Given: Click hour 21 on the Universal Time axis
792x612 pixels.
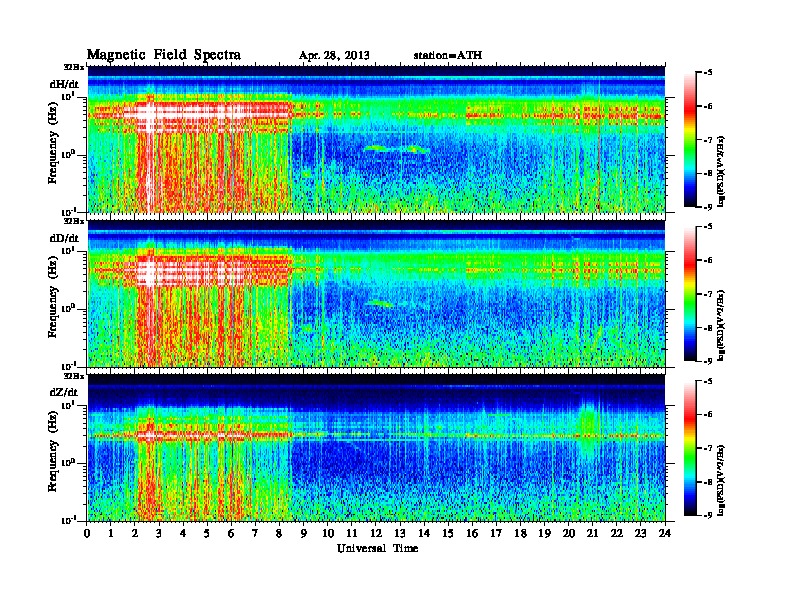Looking at the screenshot, I should coord(592,533).
